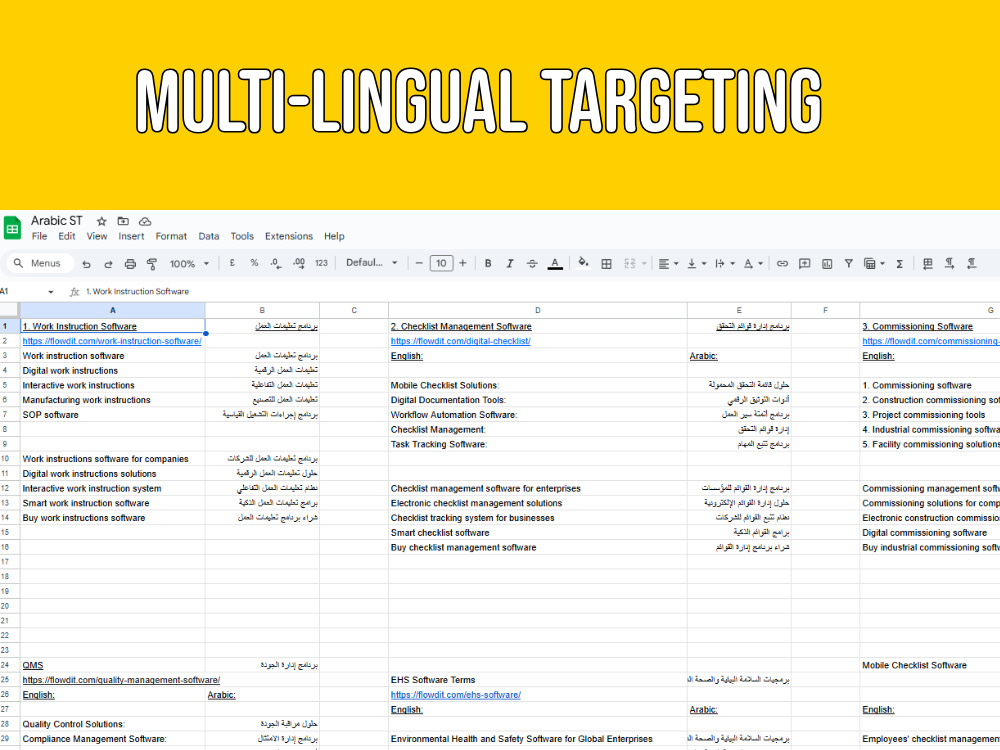Create a filter with the funnel icon

(848, 263)
